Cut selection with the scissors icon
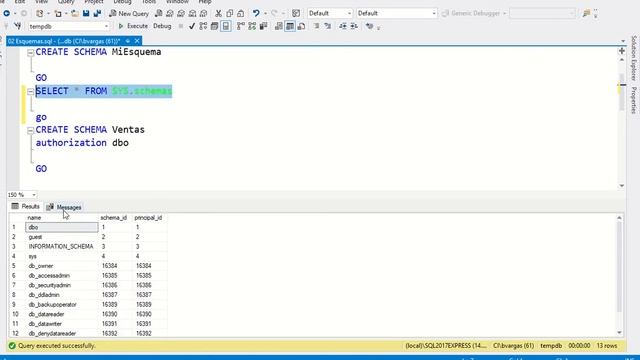Image resolution: width=640 pixels, height=360 pixels. (218, 13)
